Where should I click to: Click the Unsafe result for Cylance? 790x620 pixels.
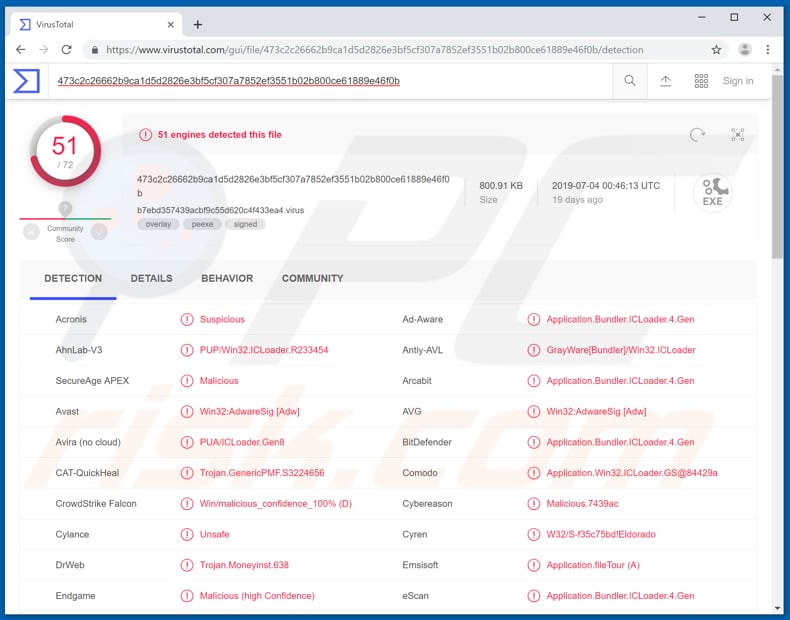[214, 534]
